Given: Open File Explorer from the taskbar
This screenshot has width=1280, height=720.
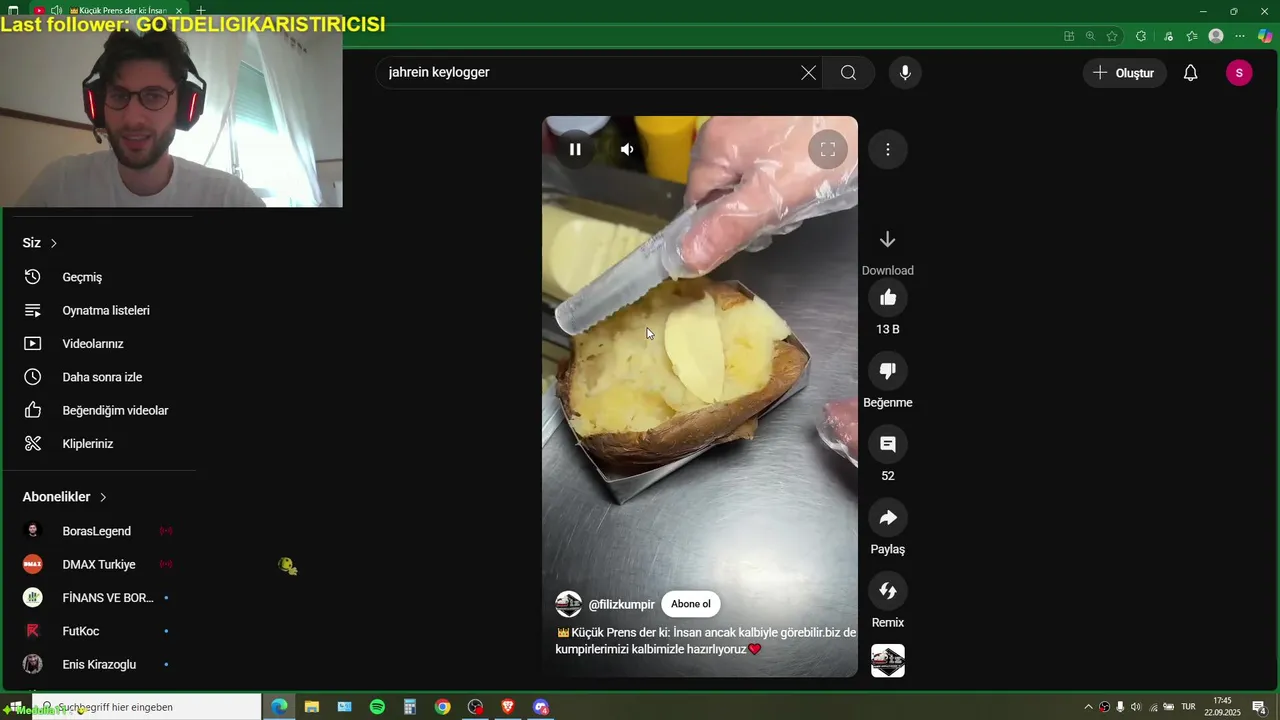Looking at the screenshot, I should pos(311,707).
